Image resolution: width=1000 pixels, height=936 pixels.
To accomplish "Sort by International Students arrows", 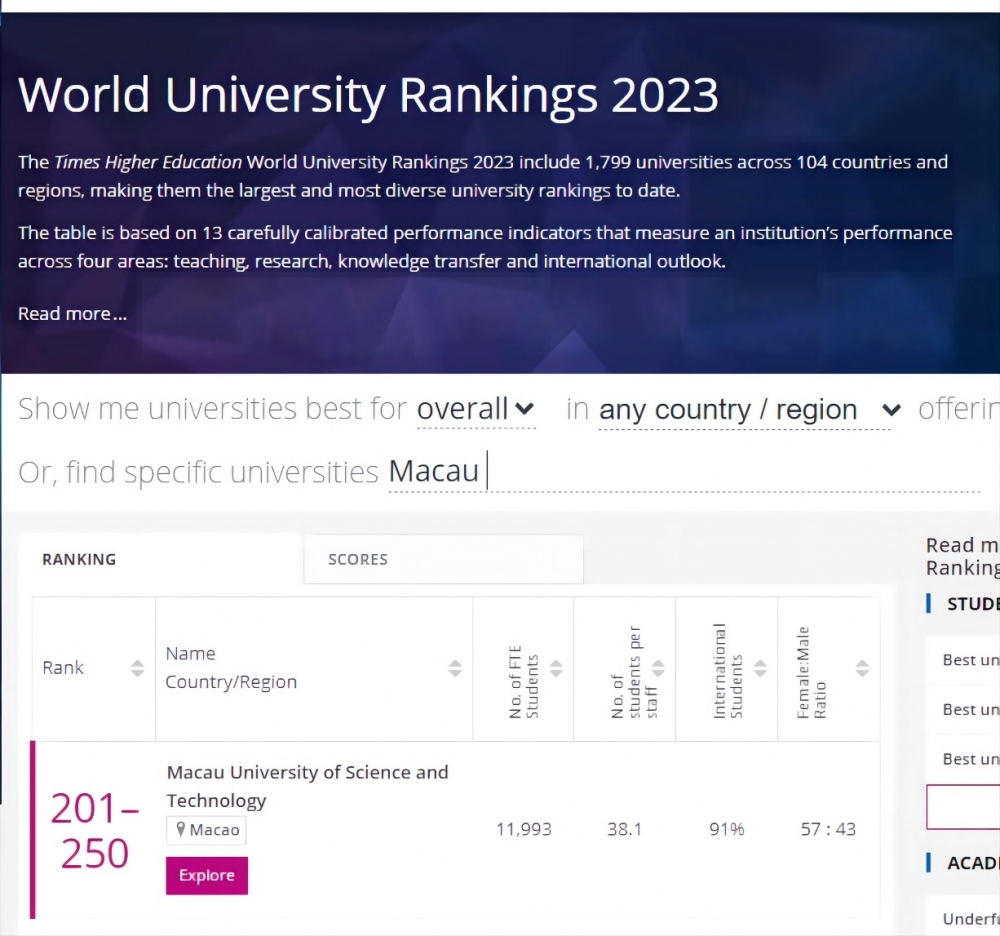I will [760, 668].
